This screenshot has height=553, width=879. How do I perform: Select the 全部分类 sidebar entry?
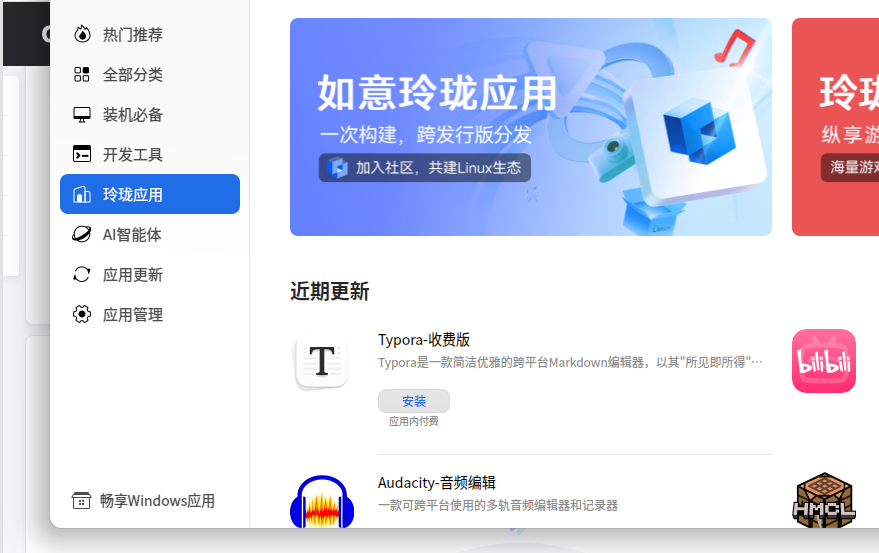pyautogui.click(x=150, y=75)
